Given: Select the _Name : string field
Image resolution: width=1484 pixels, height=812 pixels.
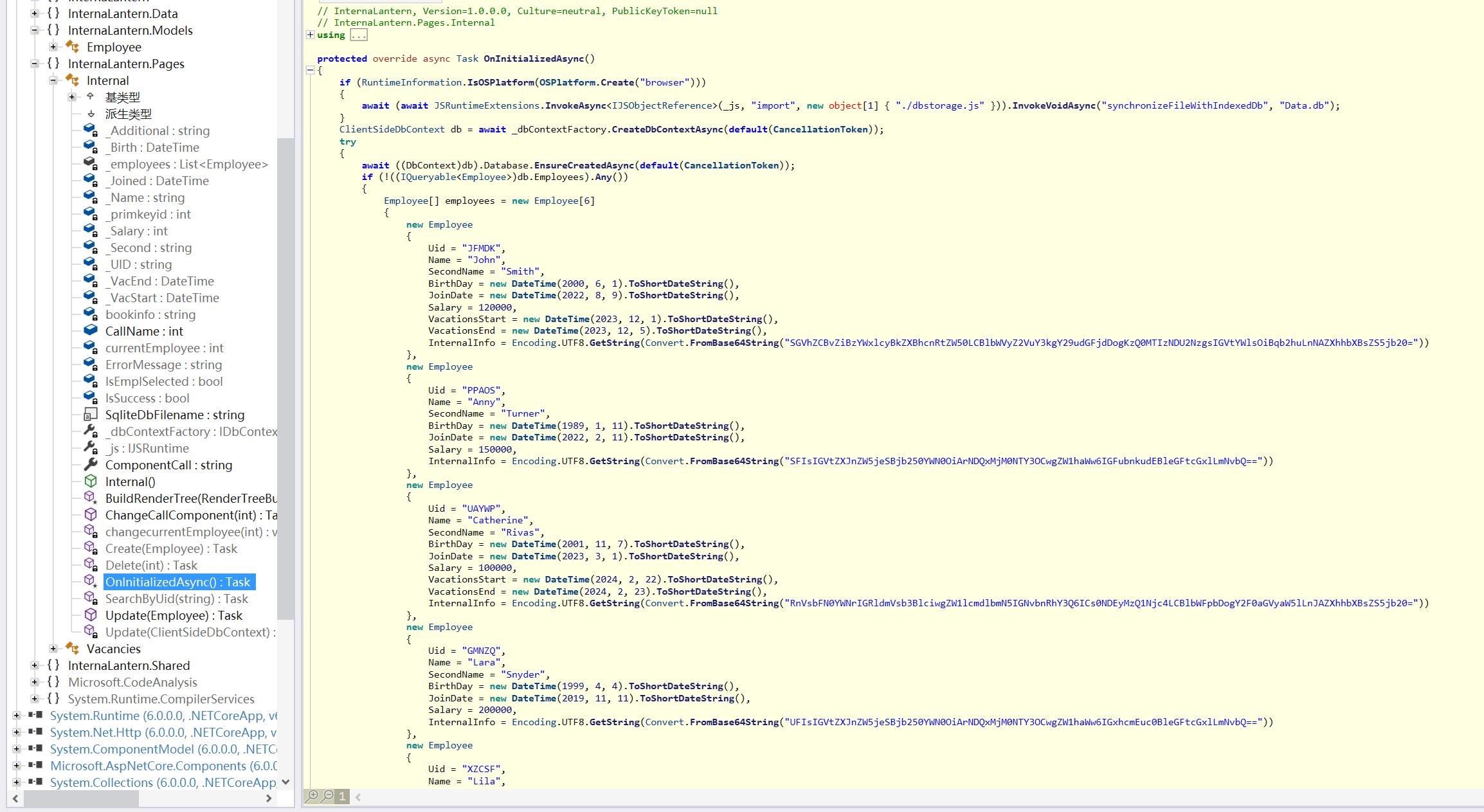Looking at the screenshot, I should click(x=145, y=197).
